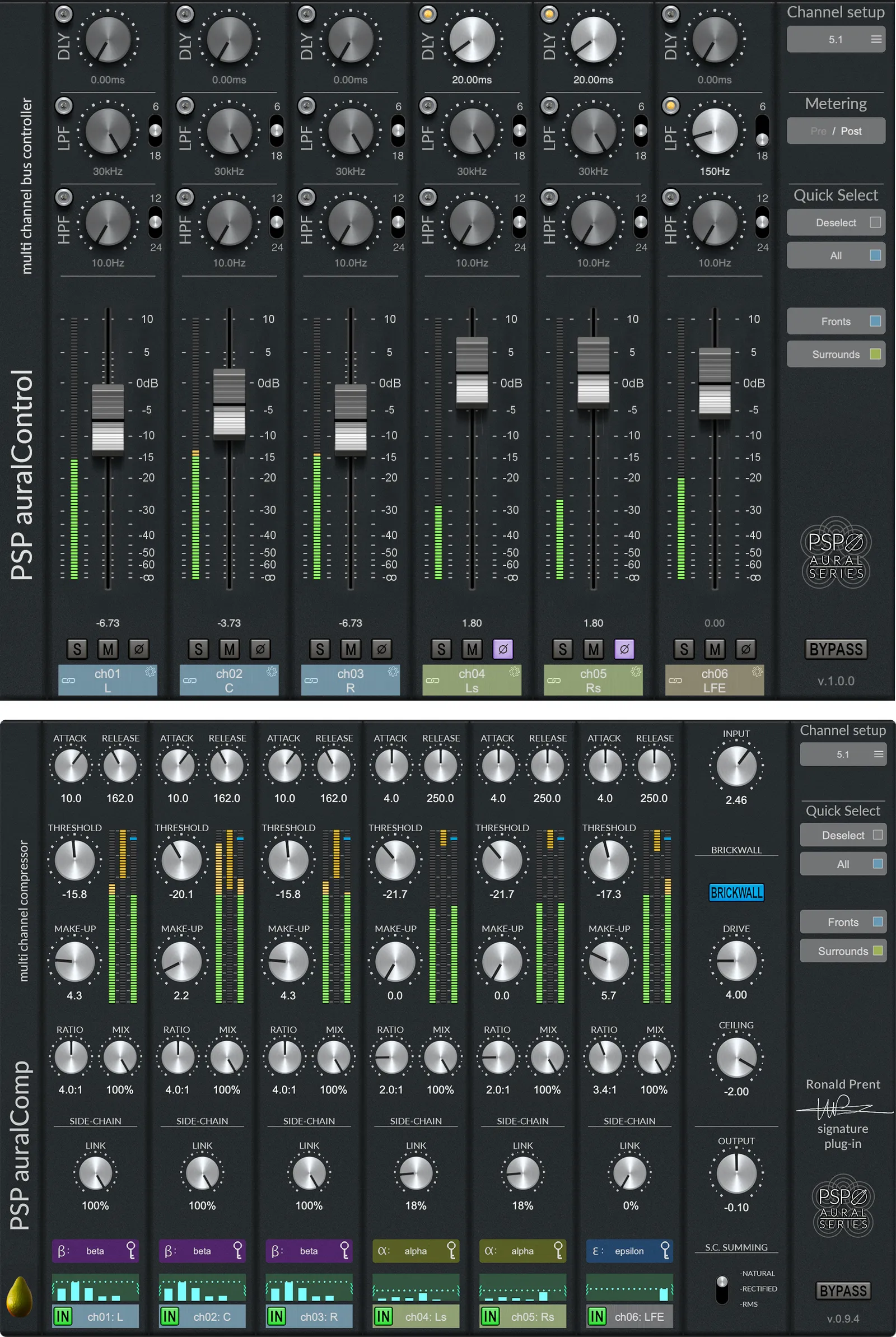
Task: Flip the HPF slope switch on ch05 Rs
Action: [x=641, y=222]
